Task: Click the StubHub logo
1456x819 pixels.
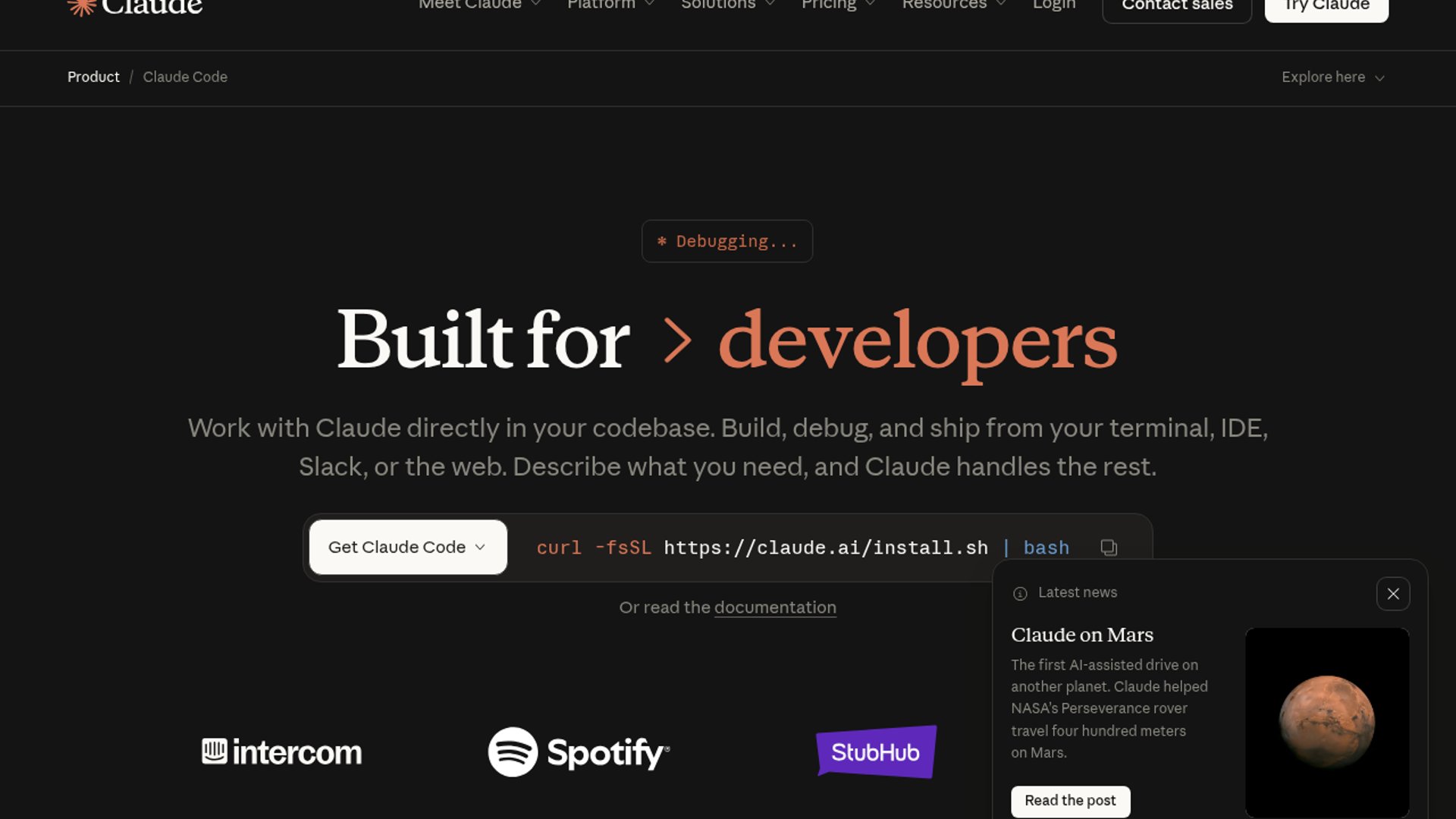Action: point(876,752)
